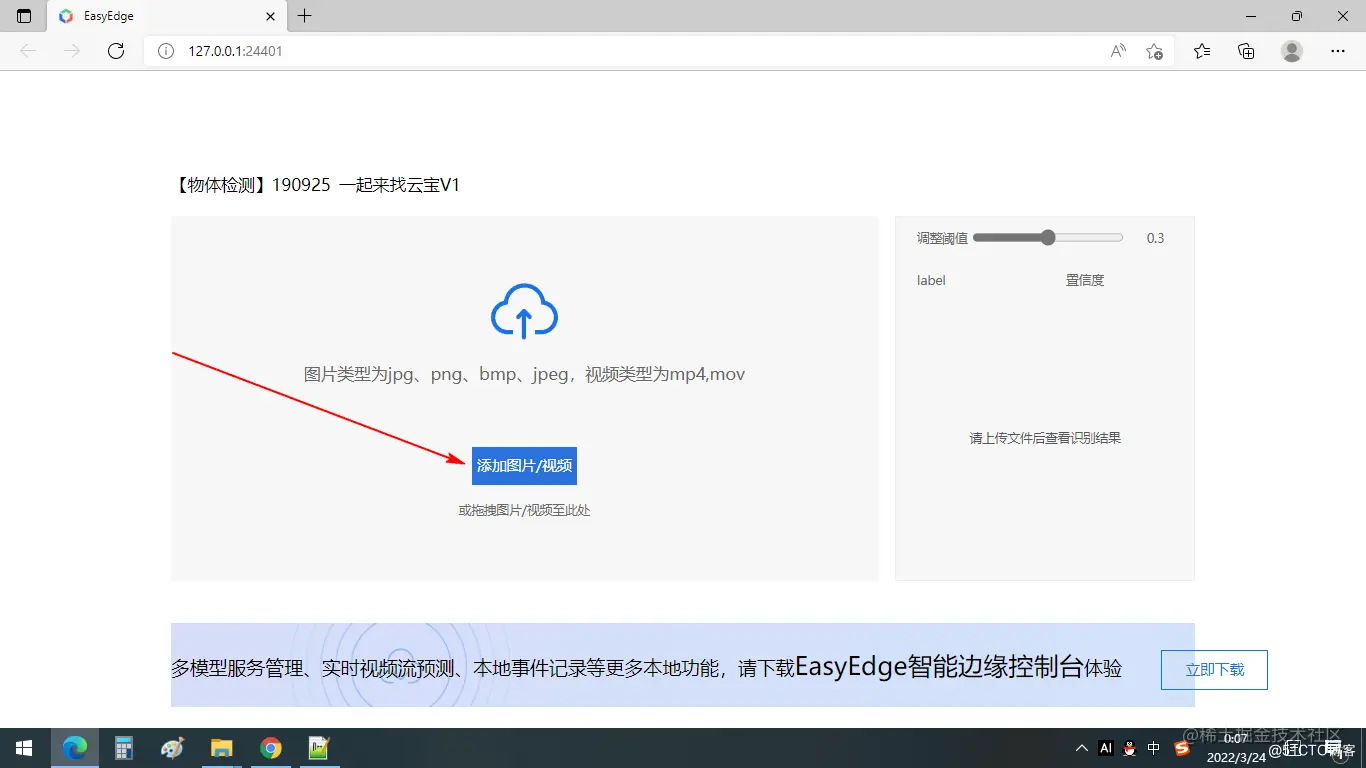View site information icon in address bar
This screenshot has height=768, width=1366.
click(x=166, y=51)
